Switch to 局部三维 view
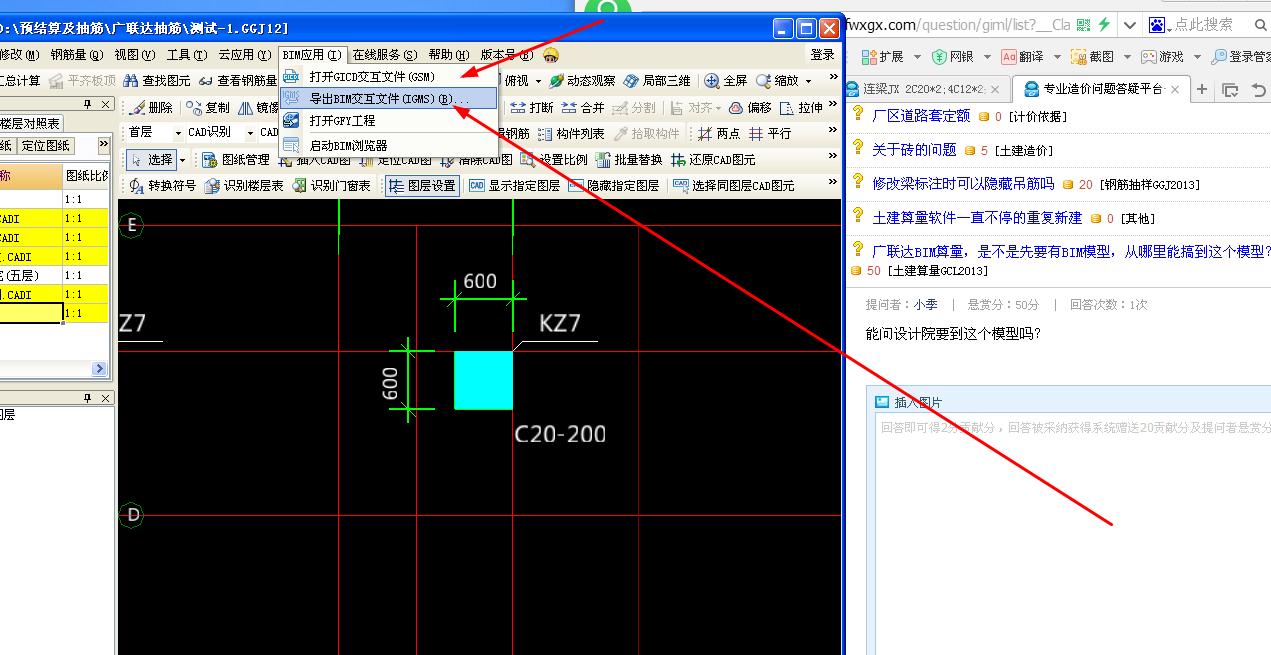Screen dimensions: 1271x655 [x=656, y=81]
